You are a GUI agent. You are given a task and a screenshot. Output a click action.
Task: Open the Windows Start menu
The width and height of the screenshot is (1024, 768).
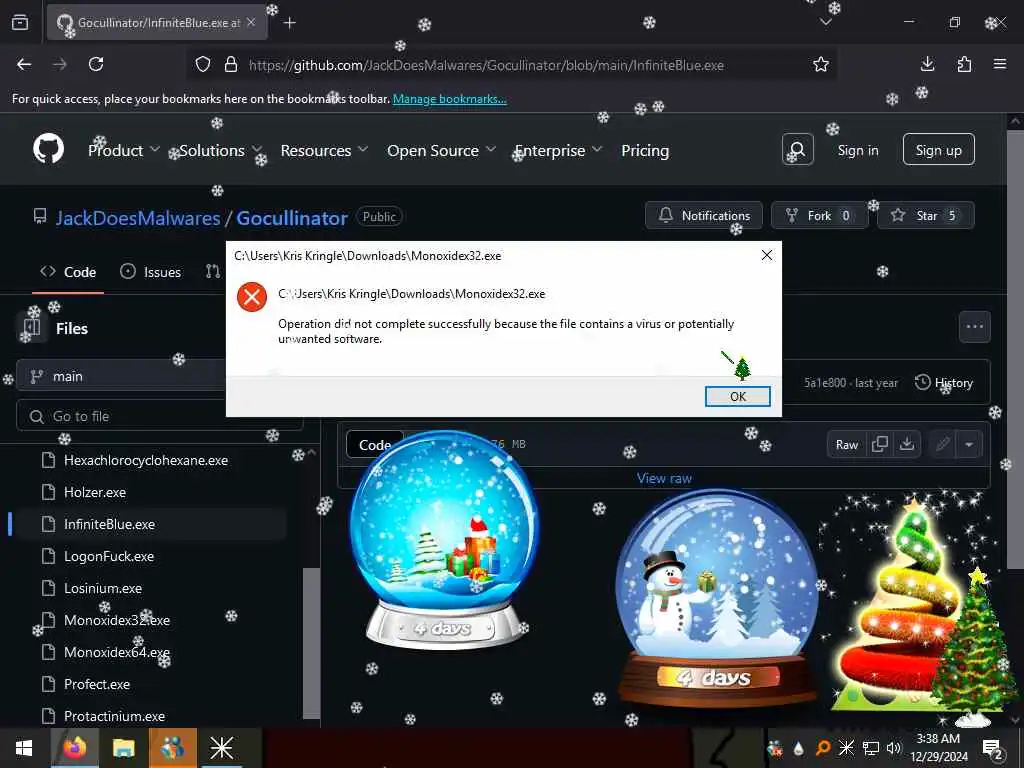click(x=24, y=748)
